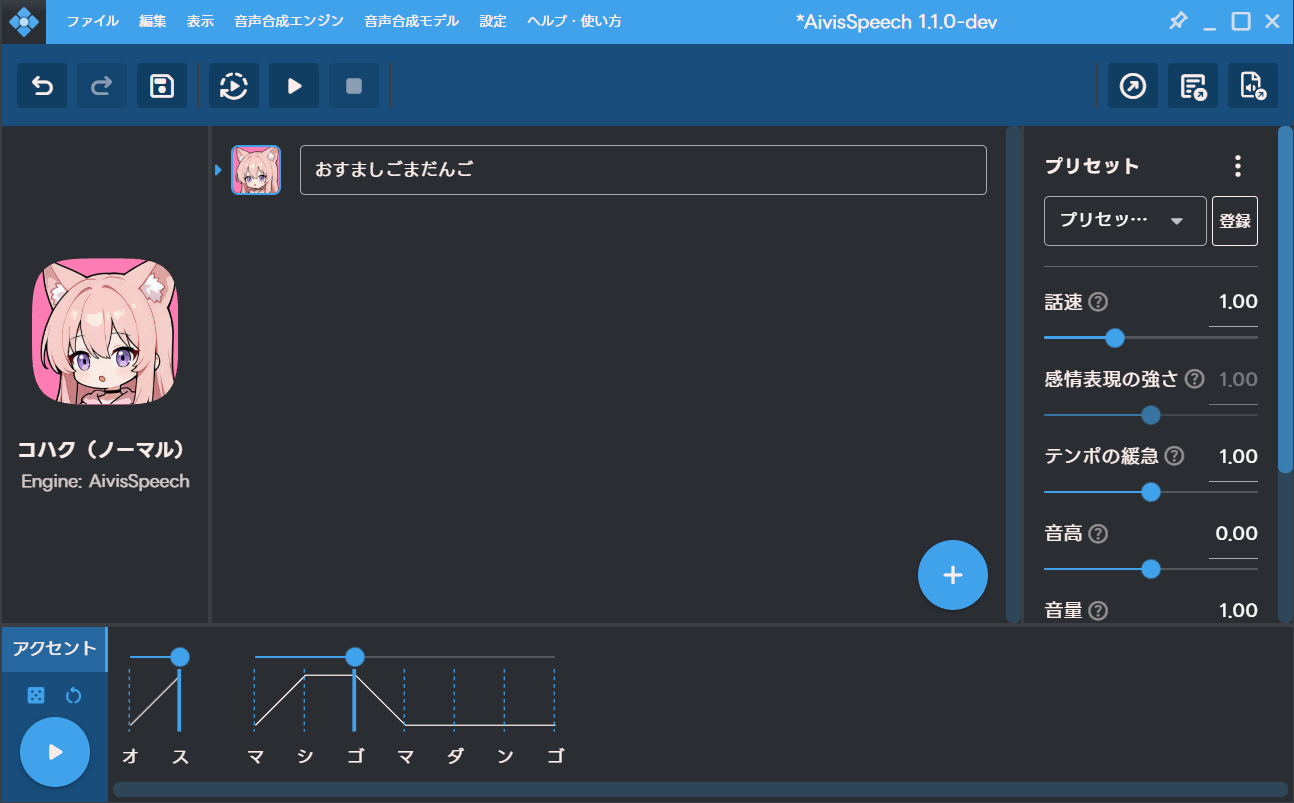Click the dice randomize icon in the accent panel

click(x=35, y=695)
